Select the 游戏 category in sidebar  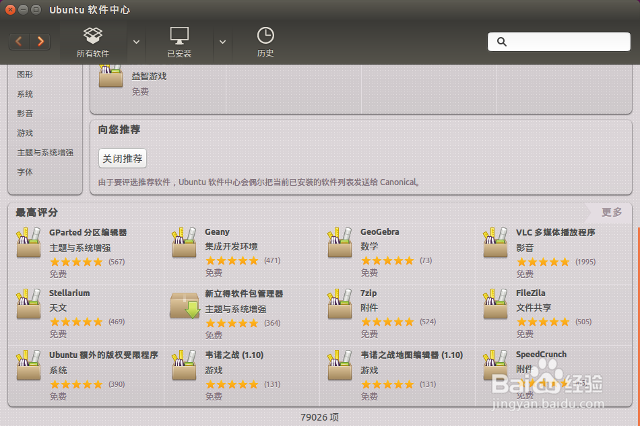pyautogui.click(x=24, y=133)
